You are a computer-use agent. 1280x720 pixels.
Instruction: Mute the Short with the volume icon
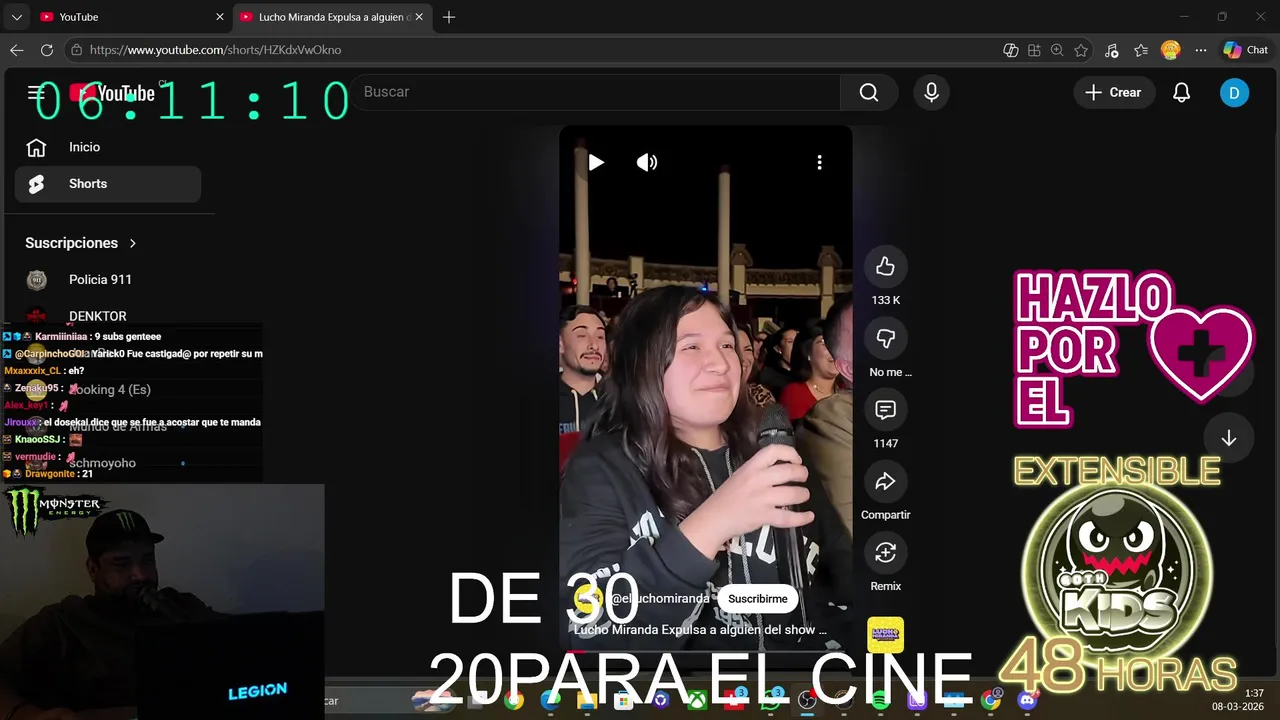647,162
